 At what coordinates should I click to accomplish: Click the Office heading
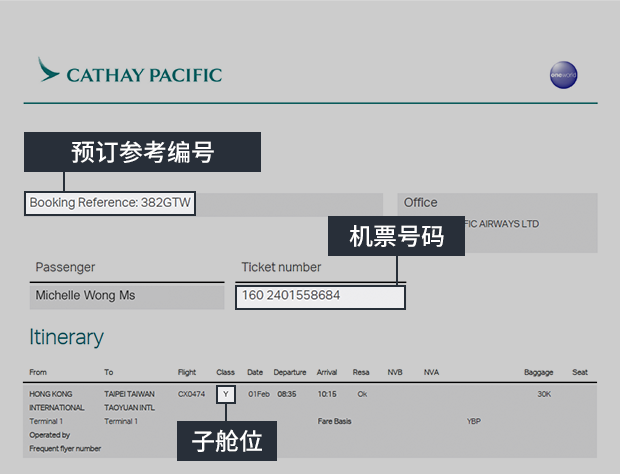click(420, 202)
